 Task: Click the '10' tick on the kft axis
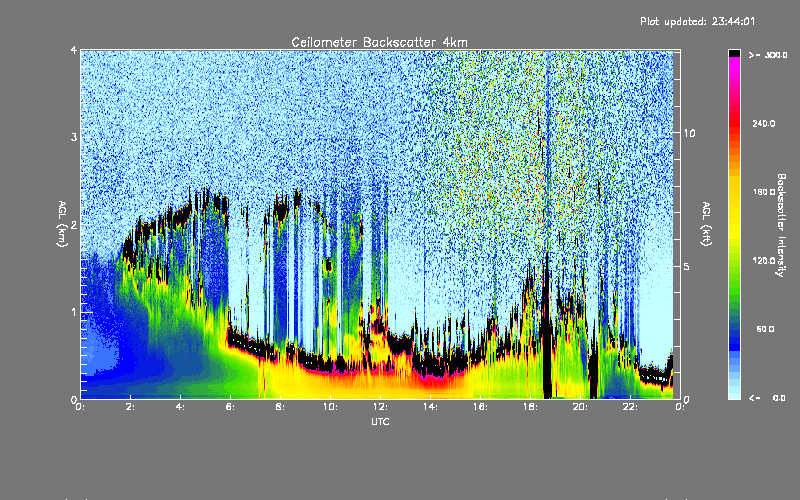tap(688, 133)
